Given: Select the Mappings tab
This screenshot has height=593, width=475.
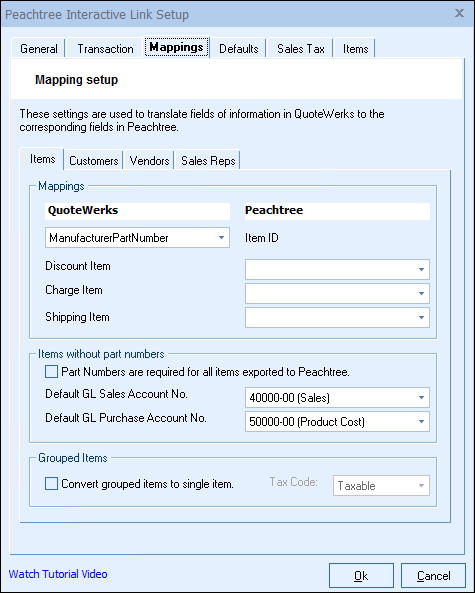Looking at the screenshot, I should tap(176, 47).
